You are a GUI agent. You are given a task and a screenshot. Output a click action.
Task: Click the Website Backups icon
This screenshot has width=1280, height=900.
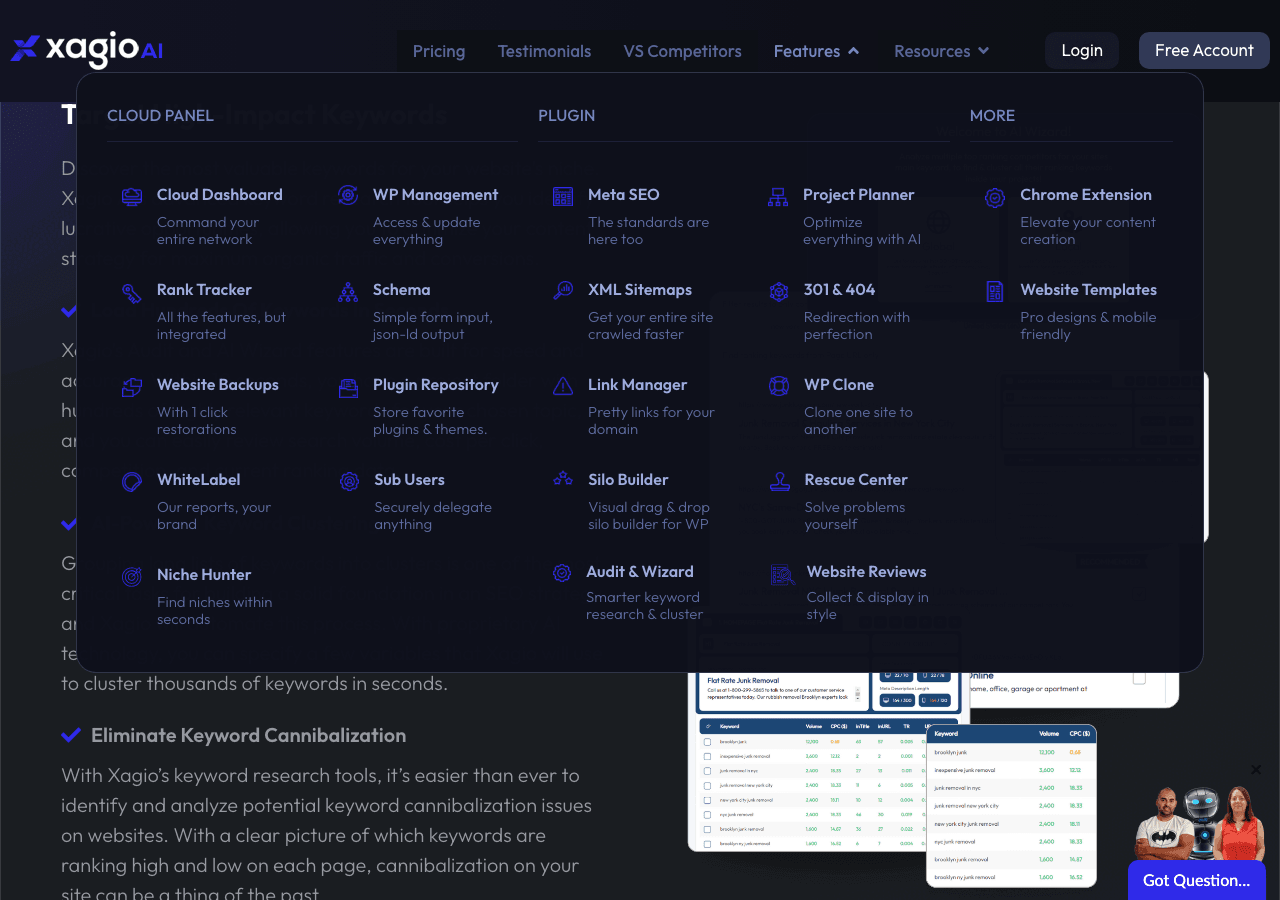tap(132, 387)
